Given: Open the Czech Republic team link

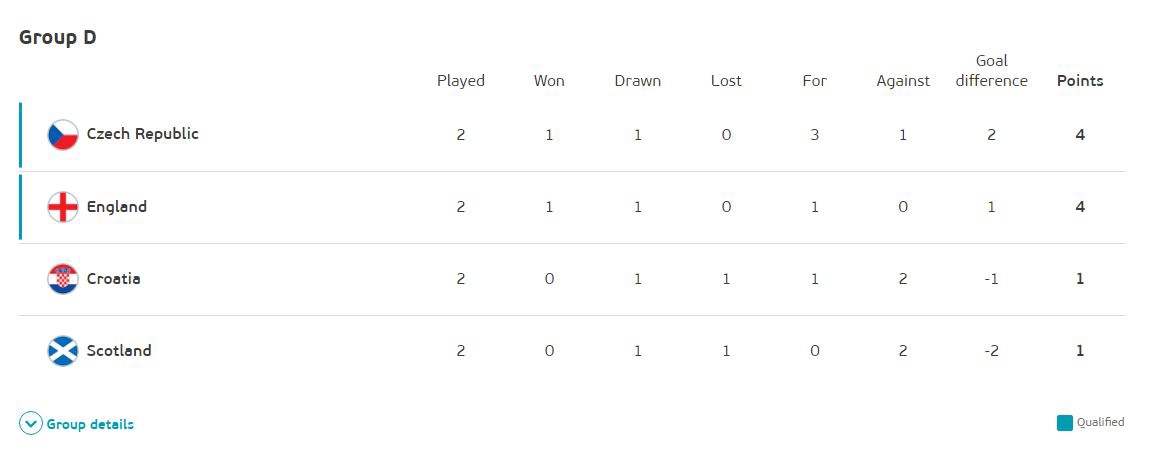Looking at the screenshot, I should coord(142,134).
